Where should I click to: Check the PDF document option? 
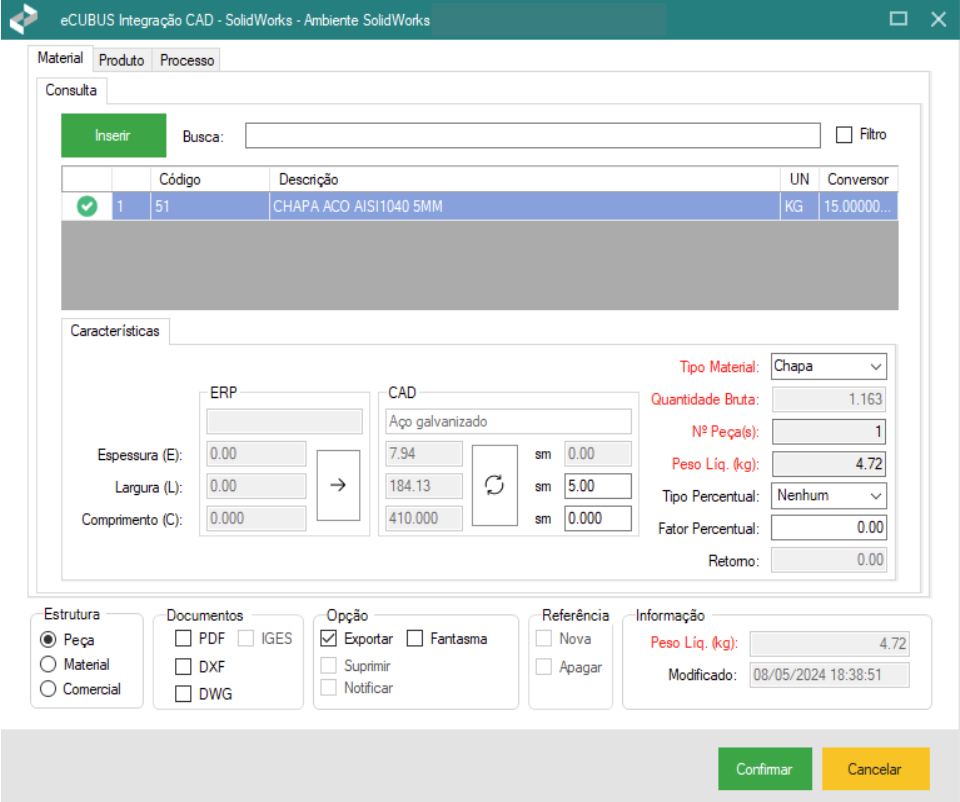[x=183, y=639]
